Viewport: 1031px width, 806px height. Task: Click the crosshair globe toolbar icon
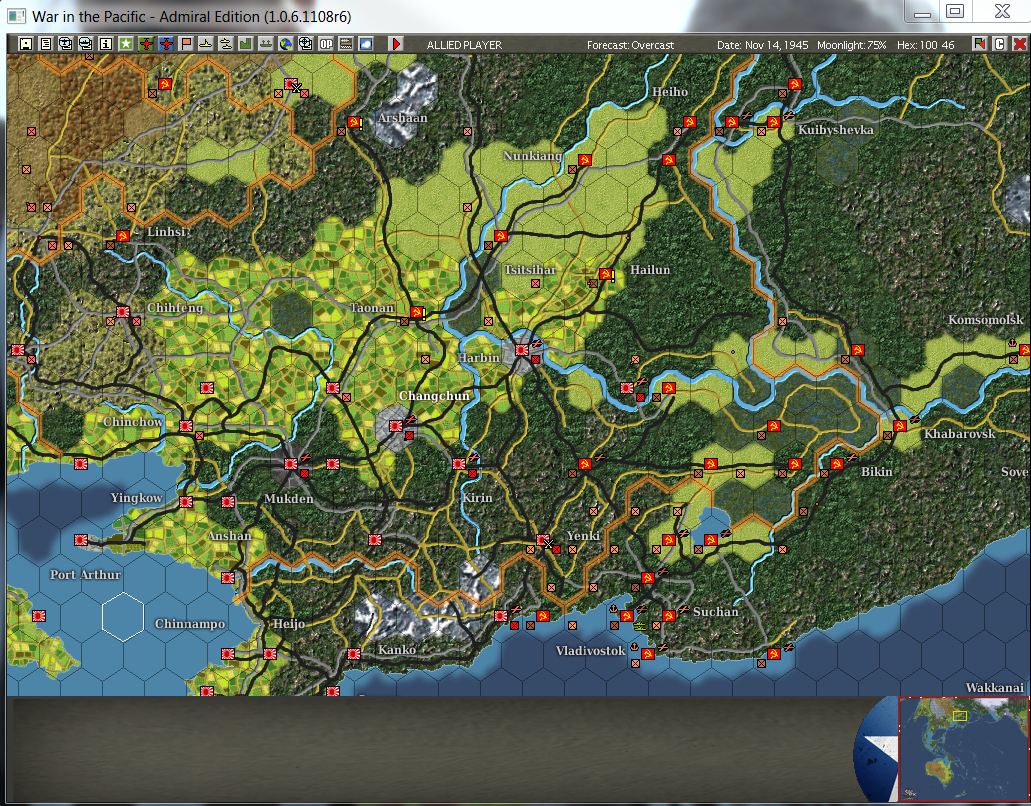click(306, 44)
